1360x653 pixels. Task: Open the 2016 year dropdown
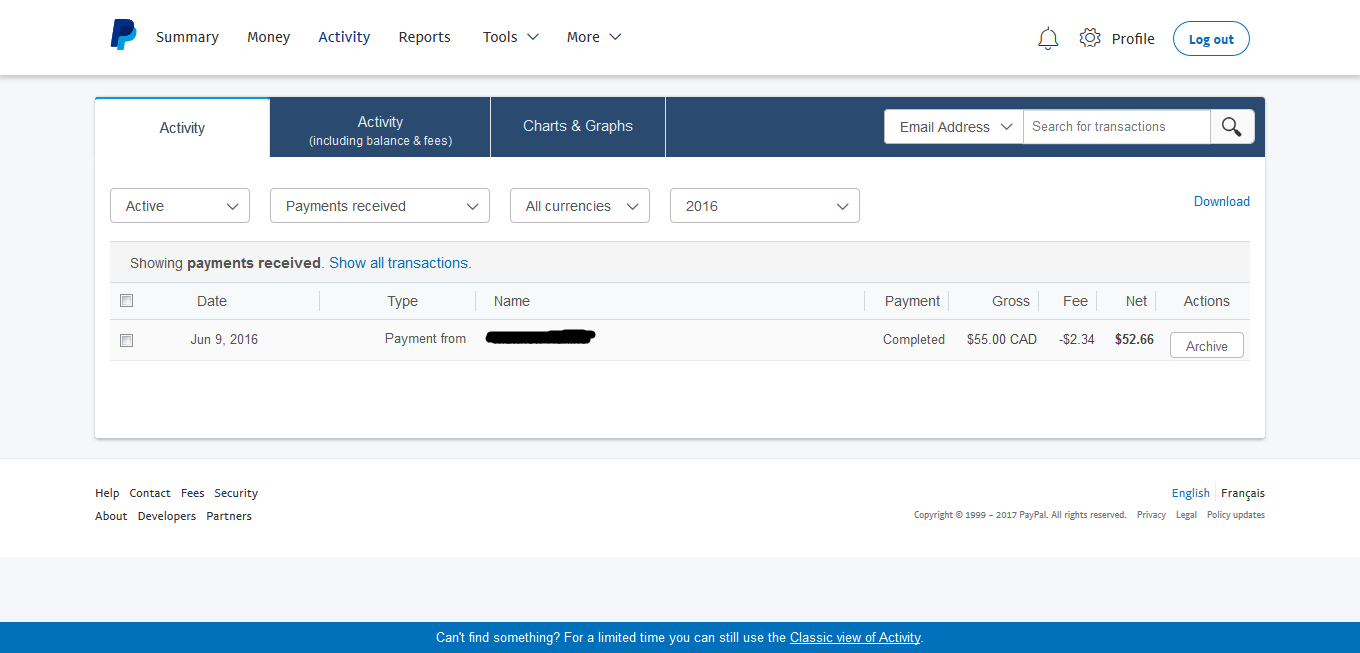pos(764,206)
